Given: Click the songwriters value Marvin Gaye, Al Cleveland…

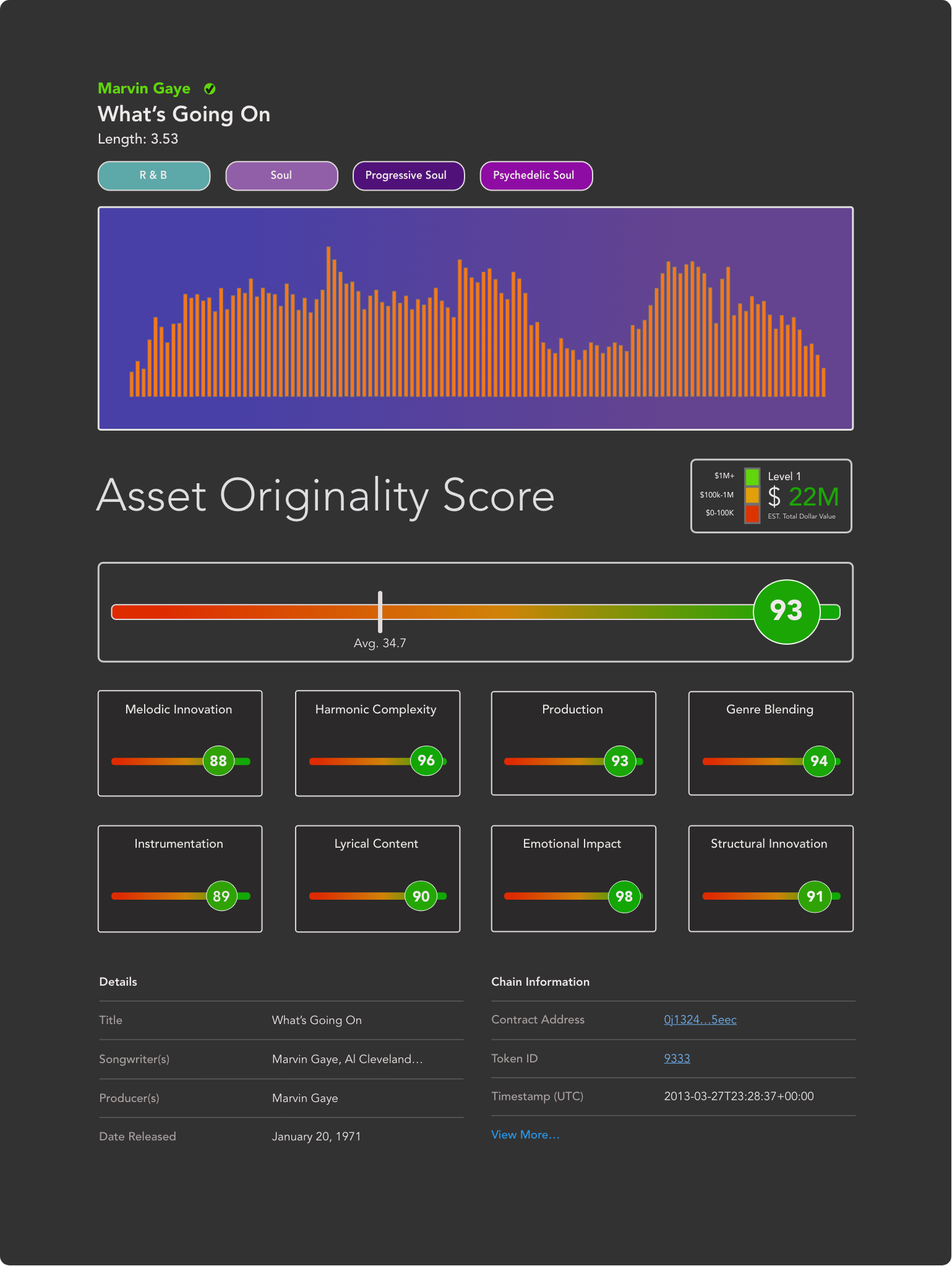Looking at the screenshot, I should click(x=348, y=1059).
